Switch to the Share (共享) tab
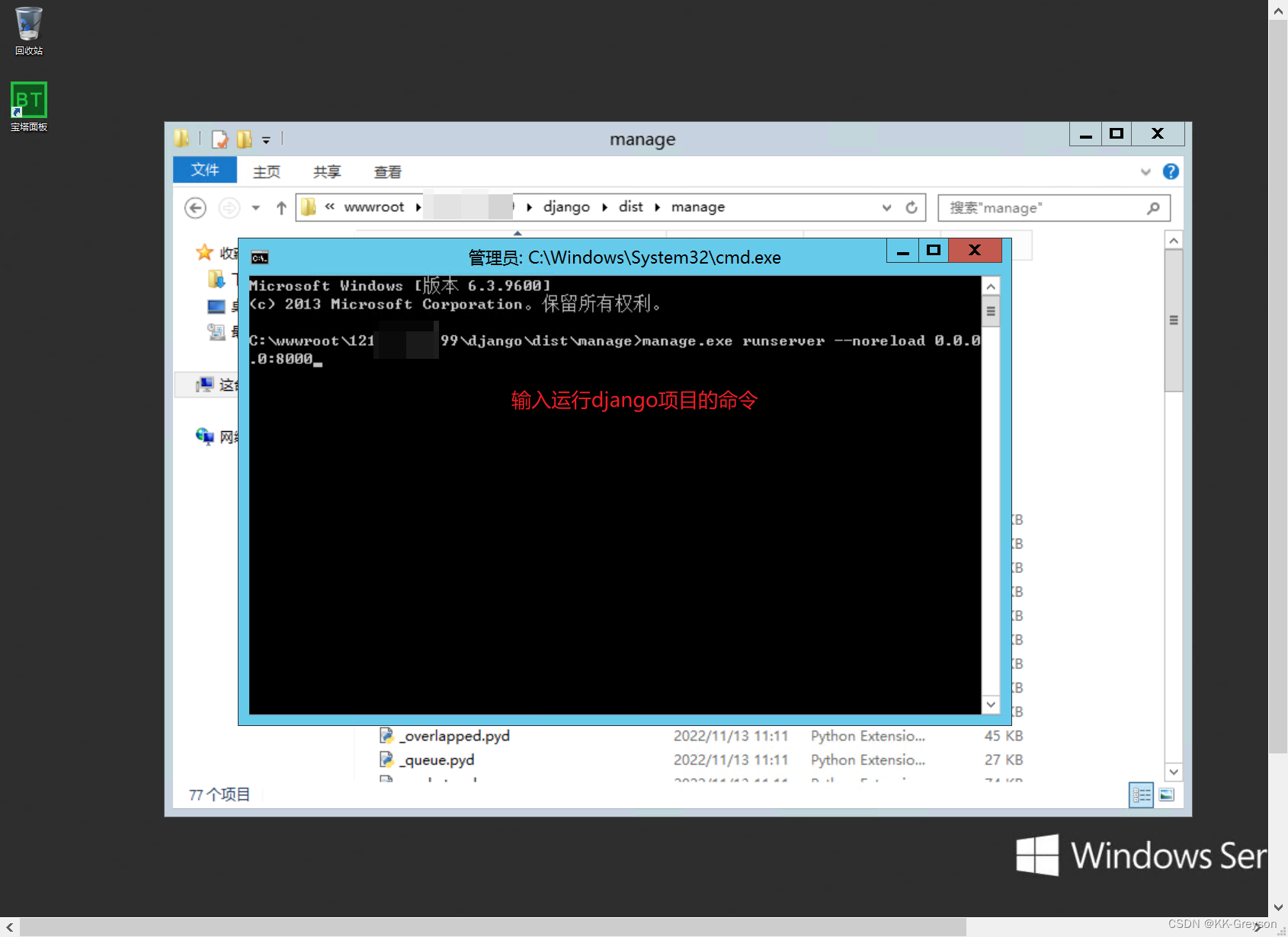 pyautogui.click(x=327, y=172)
